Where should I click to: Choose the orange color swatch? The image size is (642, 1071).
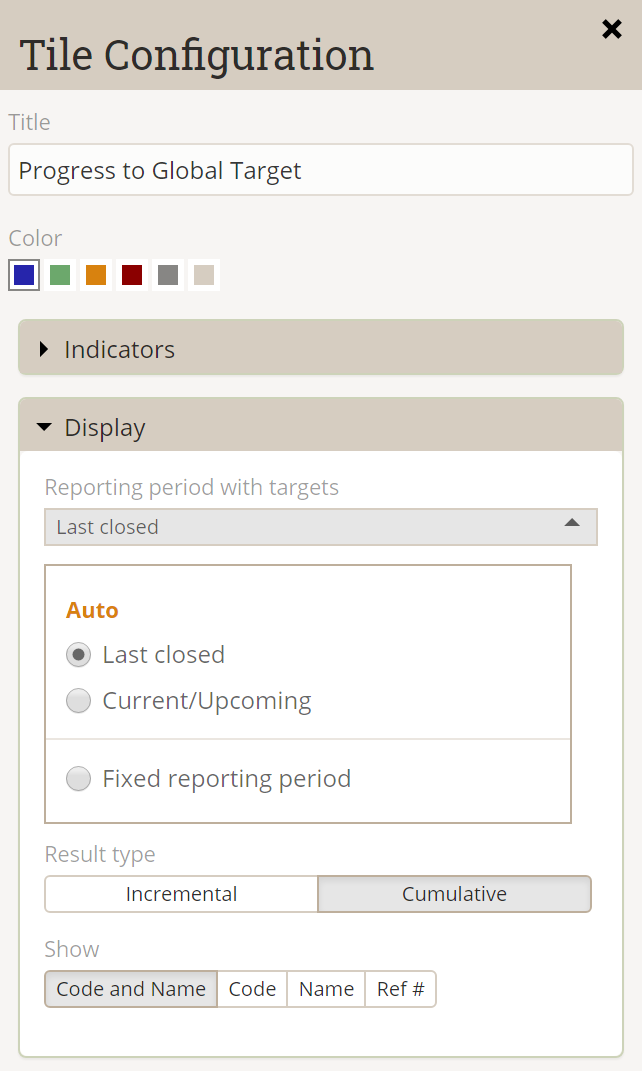tap(96, 275)
